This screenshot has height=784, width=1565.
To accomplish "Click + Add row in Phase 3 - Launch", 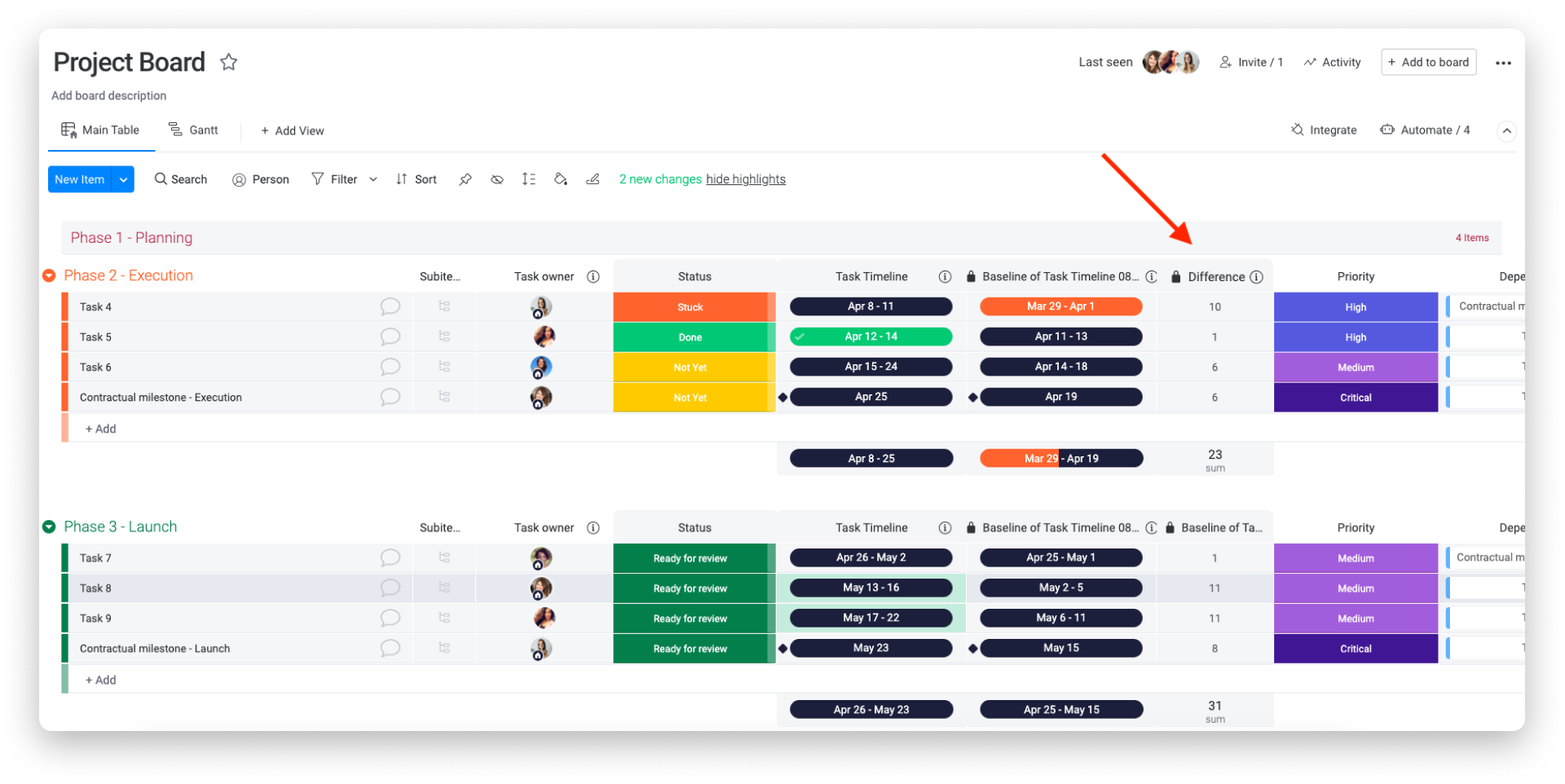I will point(101,680).
